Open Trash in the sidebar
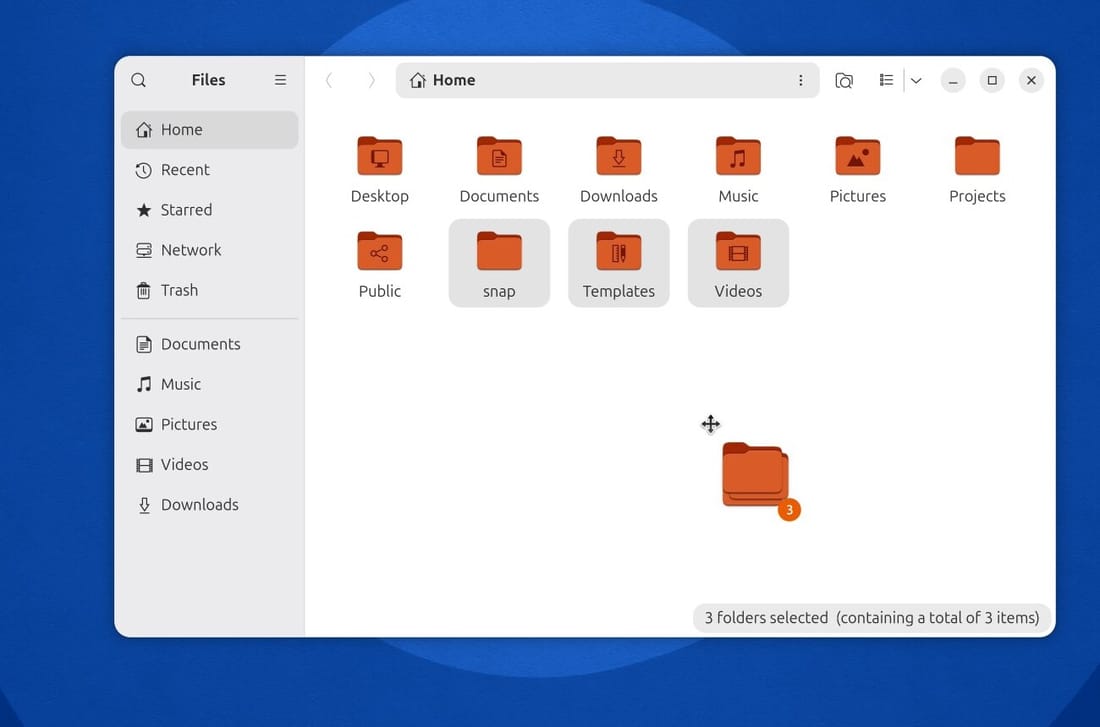The height and width of the screenshot is (727, 1100). (x=209, y=290)
